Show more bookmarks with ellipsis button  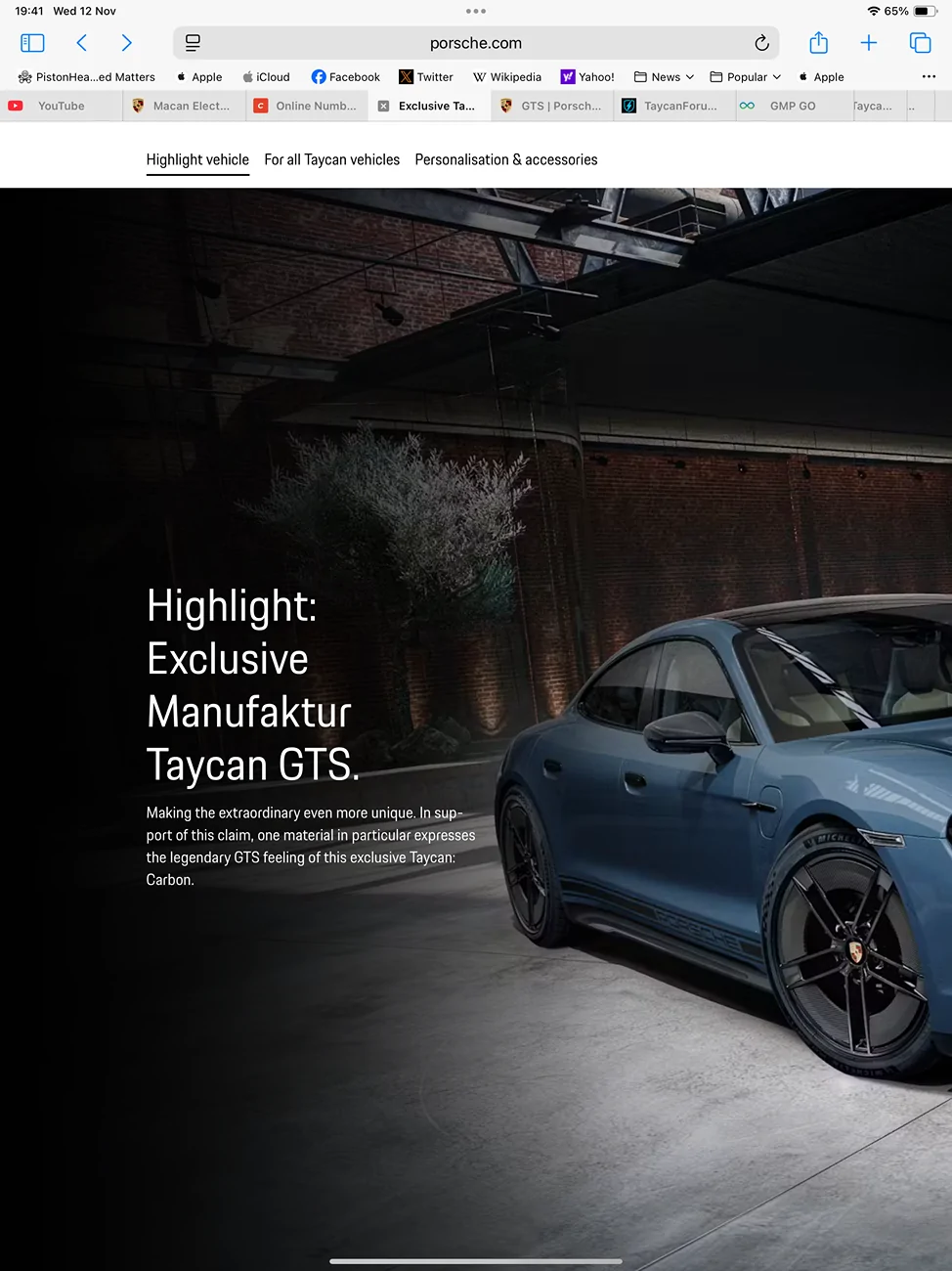929,76
